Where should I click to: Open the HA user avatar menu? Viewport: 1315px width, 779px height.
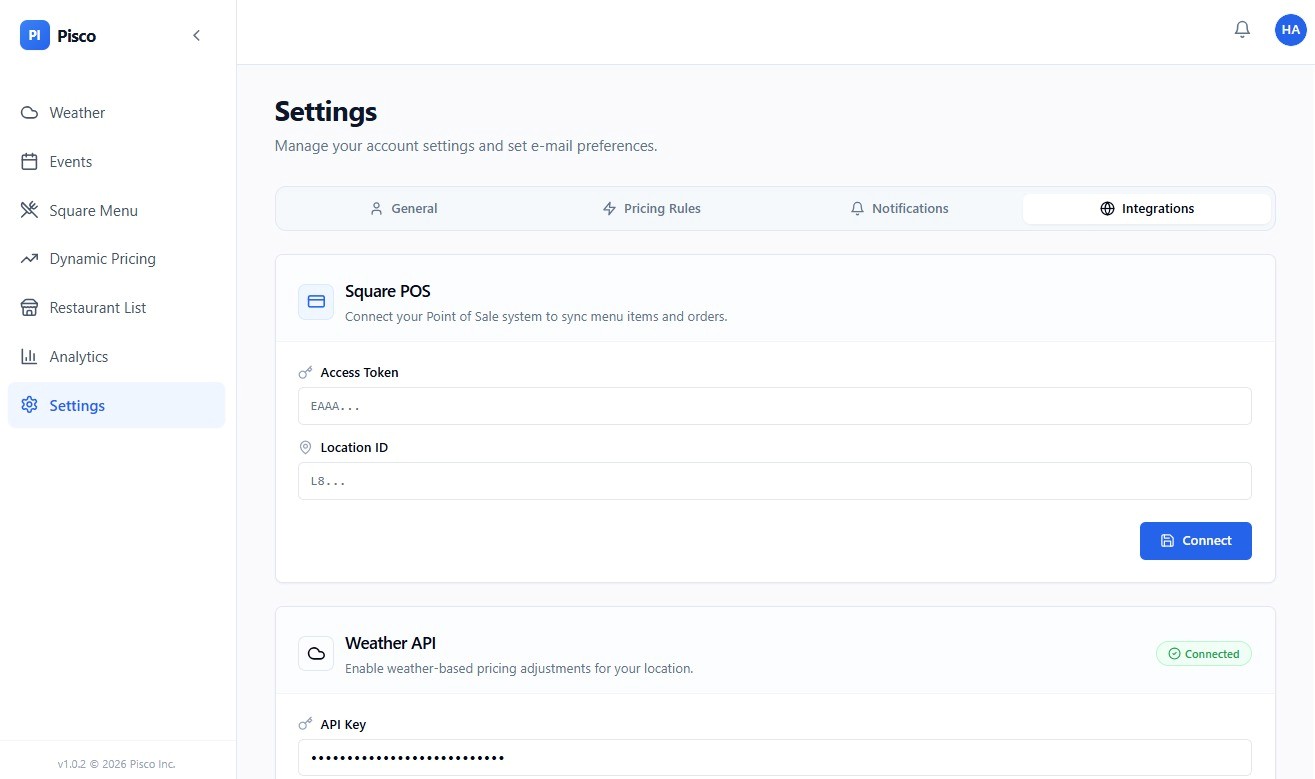(x=1290, y=30)
